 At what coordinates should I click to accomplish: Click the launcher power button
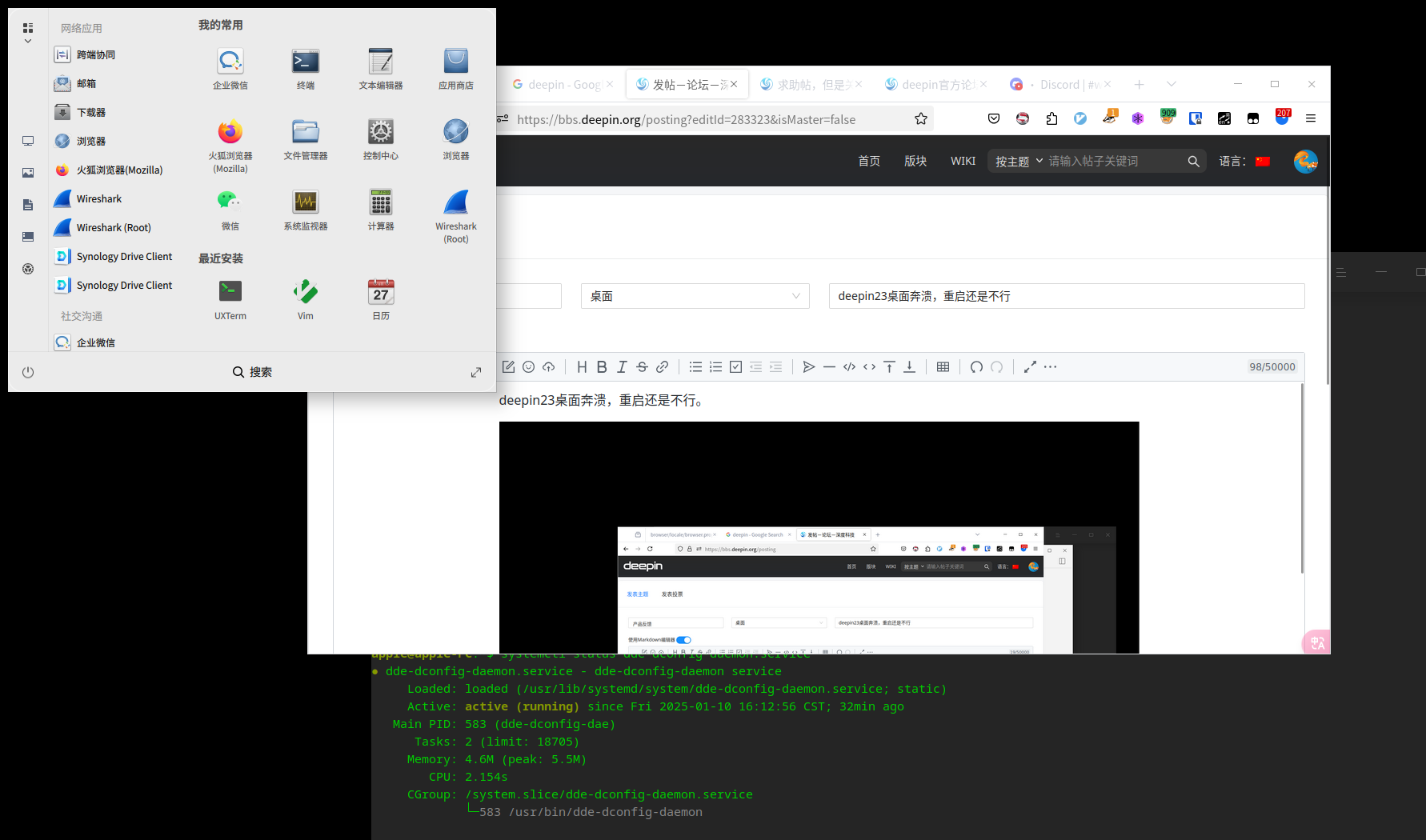pyautogui.click(x=28, y=372)
